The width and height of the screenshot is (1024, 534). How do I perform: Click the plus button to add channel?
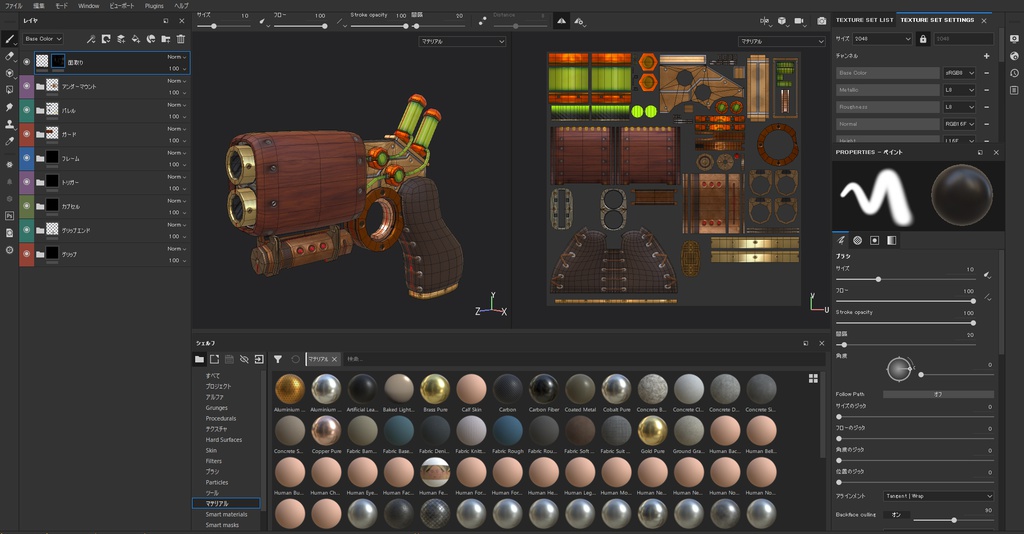click(x=986, y=56)
